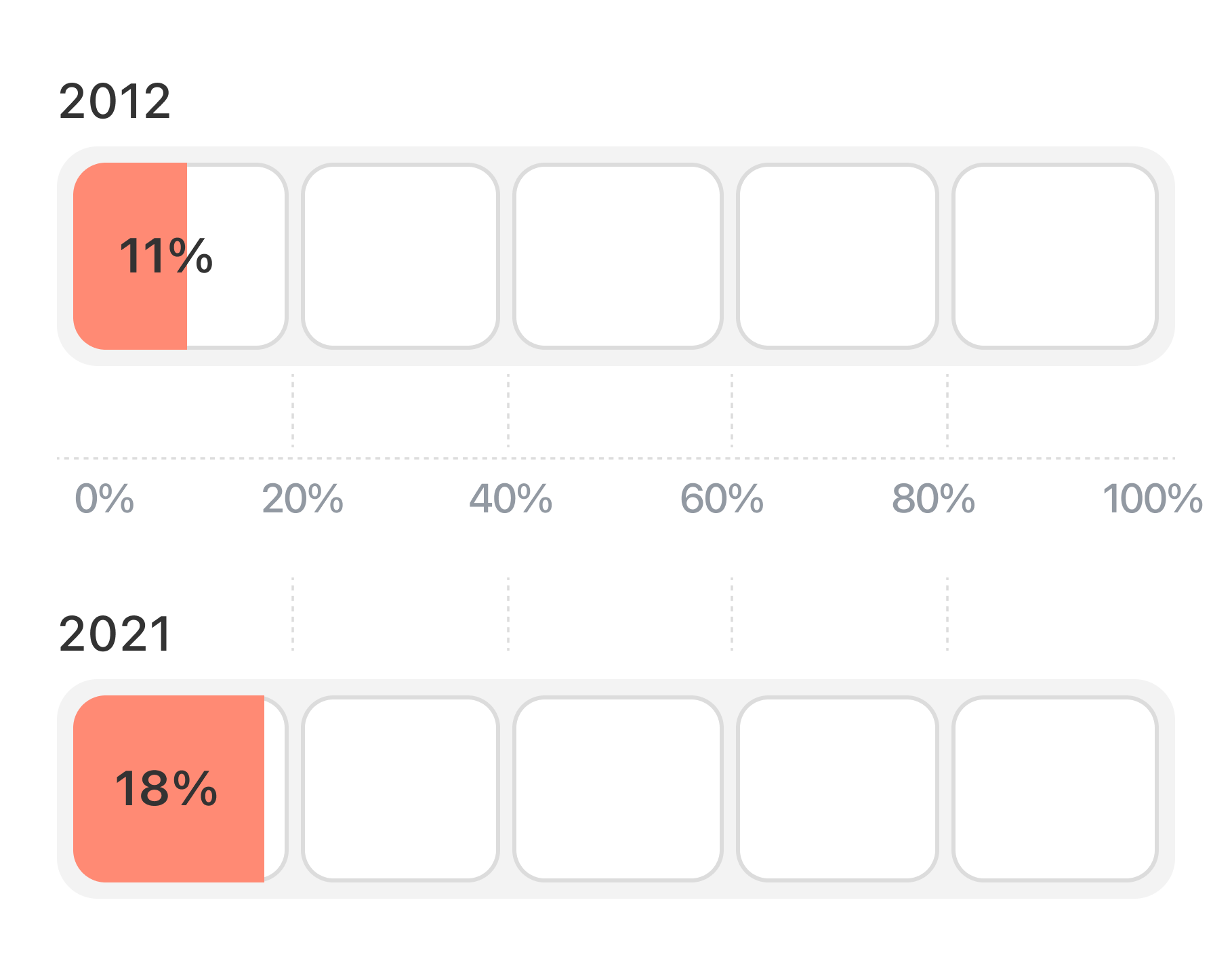Click the second empty segment of 2012 bar
Image resolution: width=1232 pixels, height=976 pixels.
[401, 256]
